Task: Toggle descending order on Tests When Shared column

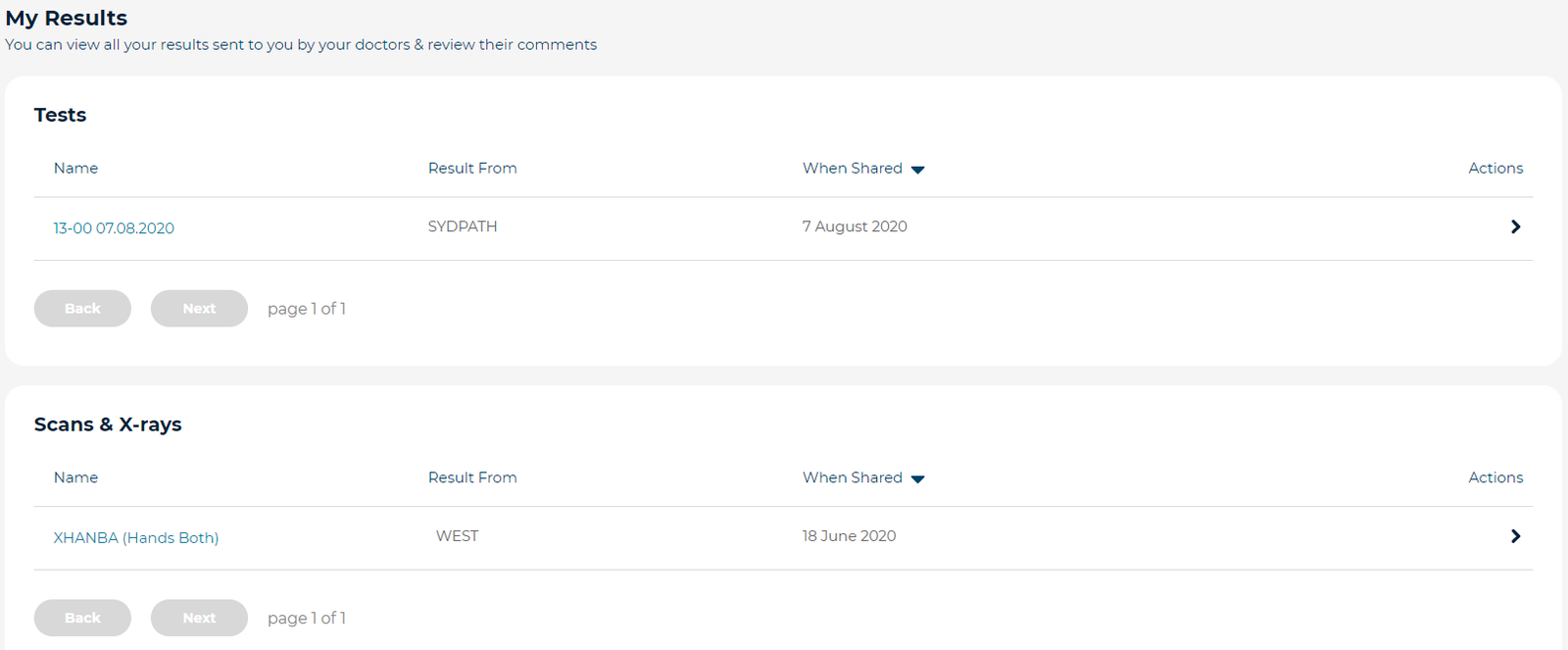Action: 917,169
